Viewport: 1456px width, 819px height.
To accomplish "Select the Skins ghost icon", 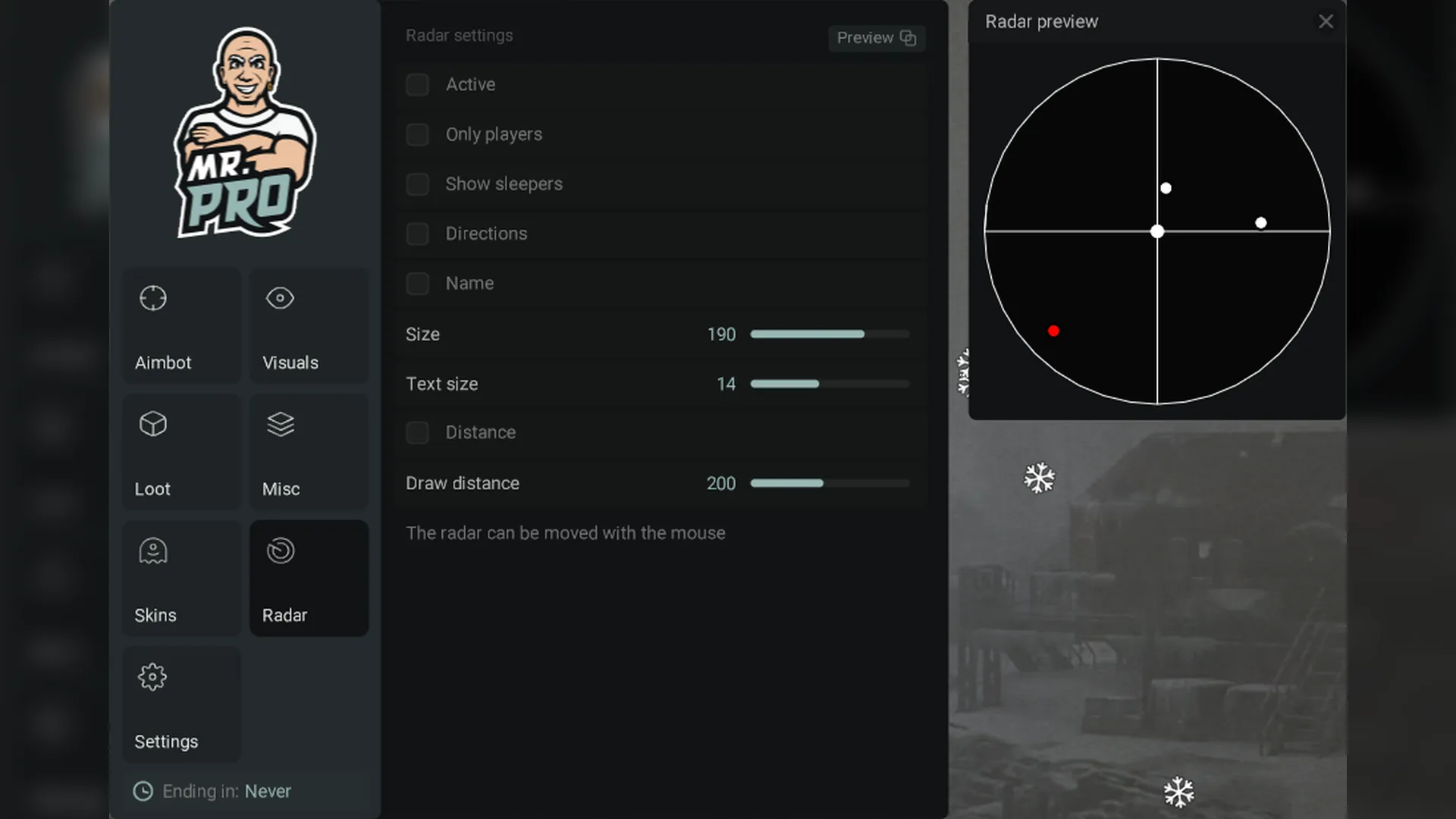I will (x=152, y=551).
